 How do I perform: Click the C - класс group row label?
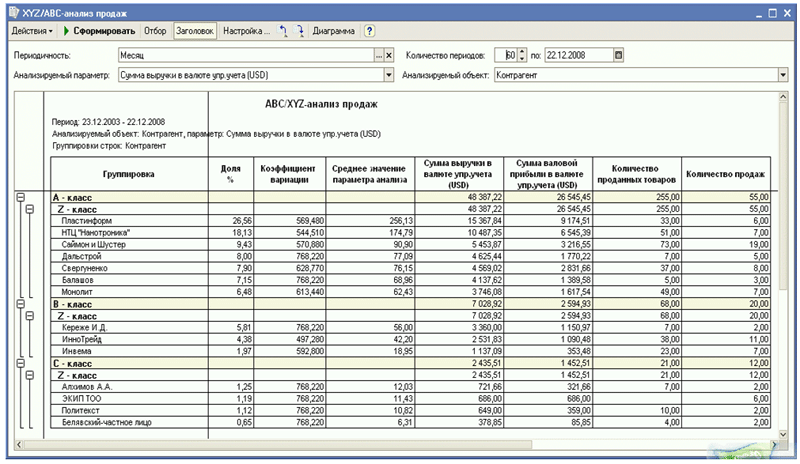coord(72,363)
